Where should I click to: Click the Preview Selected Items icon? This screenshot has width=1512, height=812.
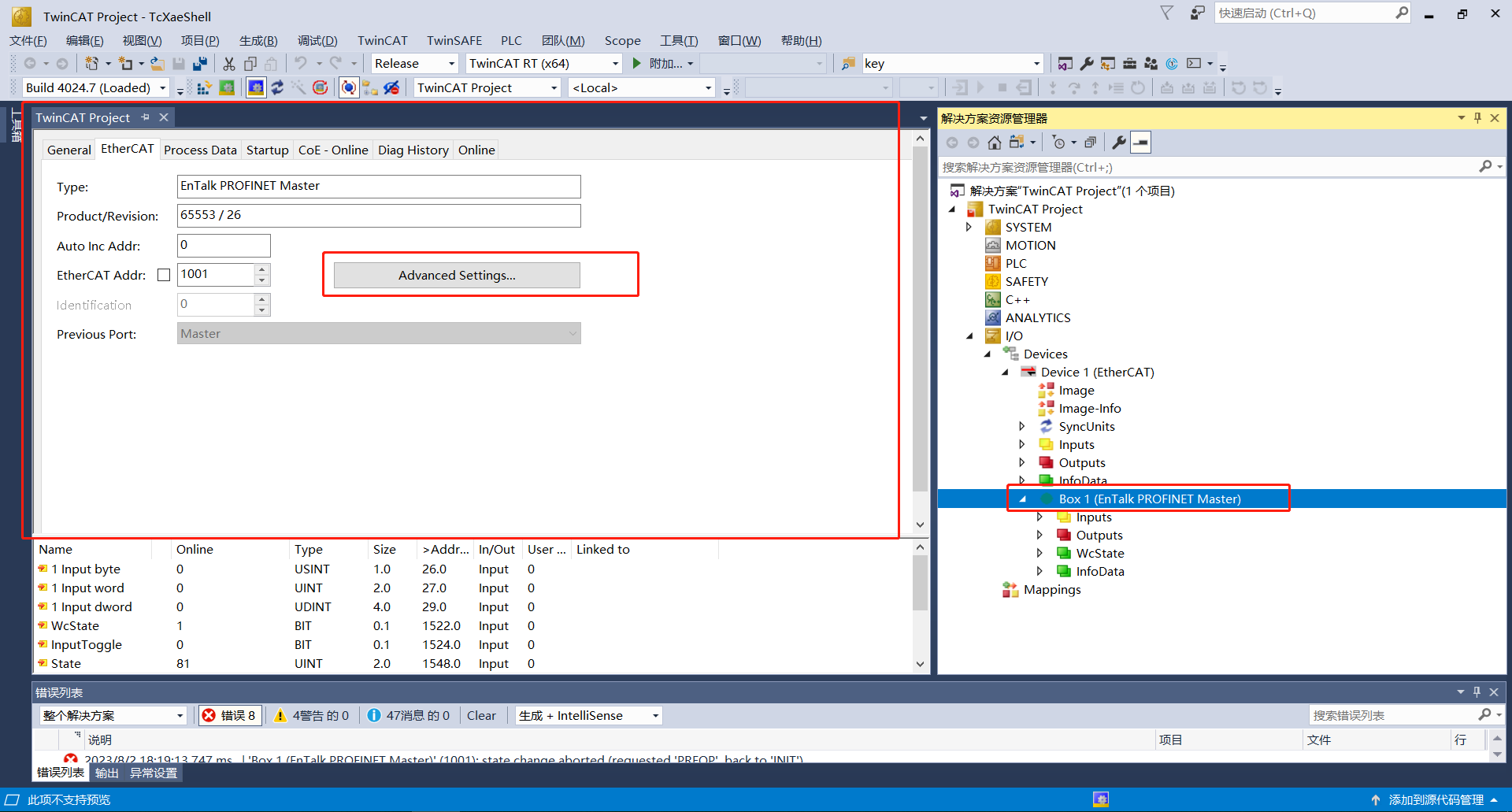[x=1140, y=143]
